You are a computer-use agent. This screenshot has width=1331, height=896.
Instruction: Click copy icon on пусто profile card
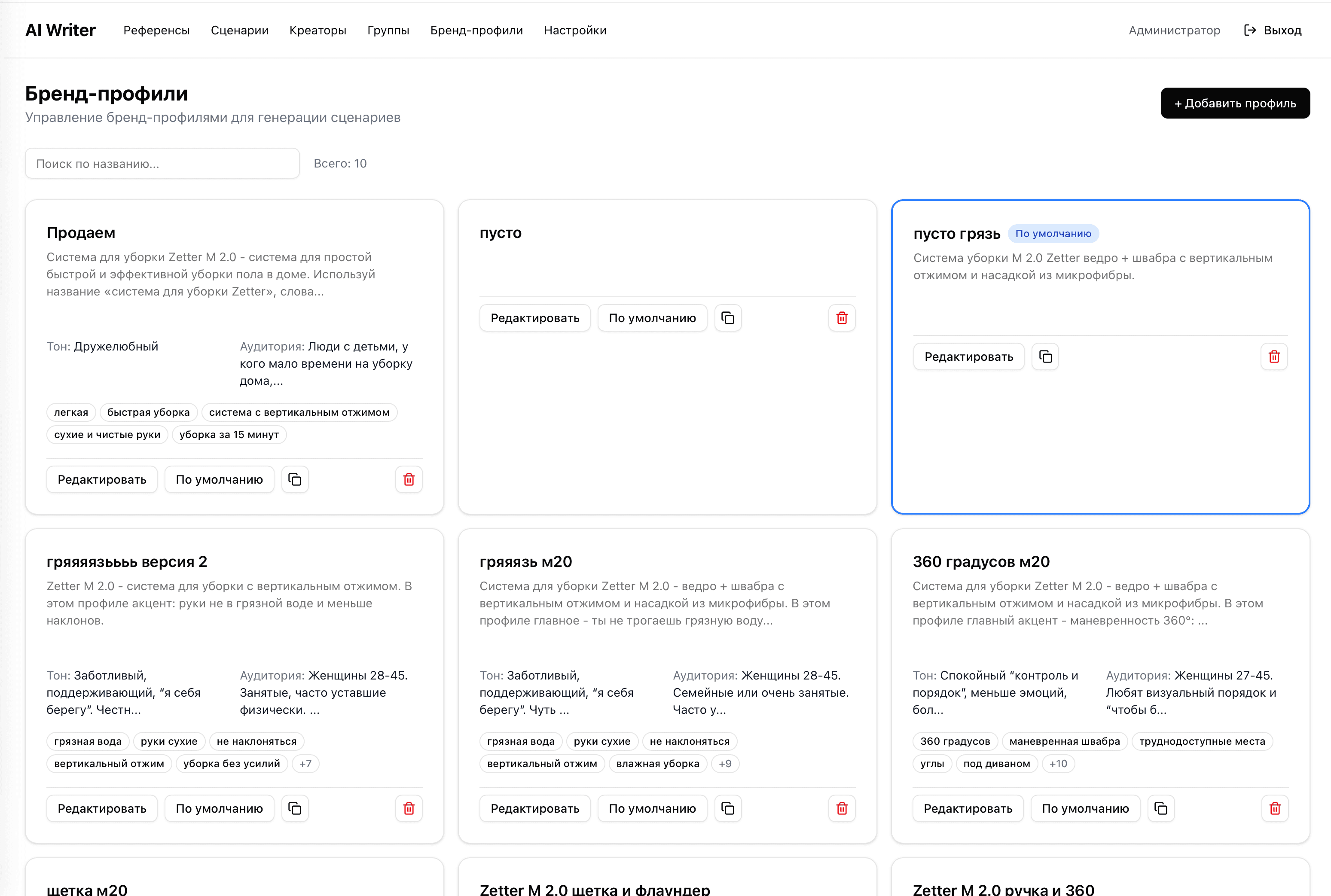[727, 318]
